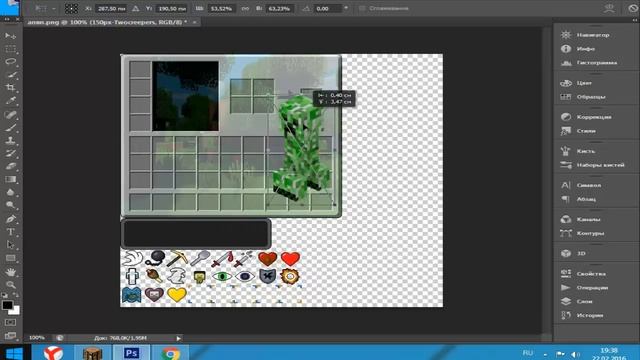Cancel the transform in options bar
This screenshot has width=640, height=360.
coord(633,8)
